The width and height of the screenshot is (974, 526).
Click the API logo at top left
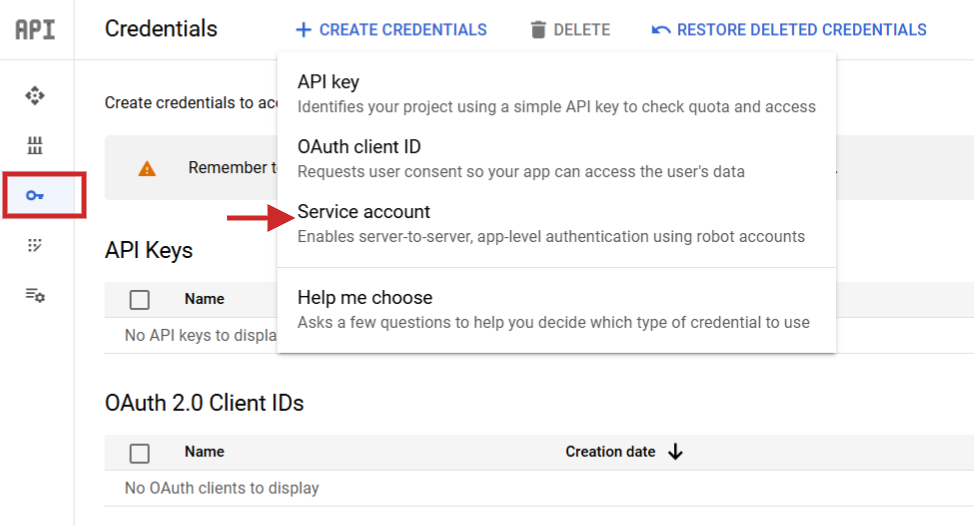click(x=35, y=29)
